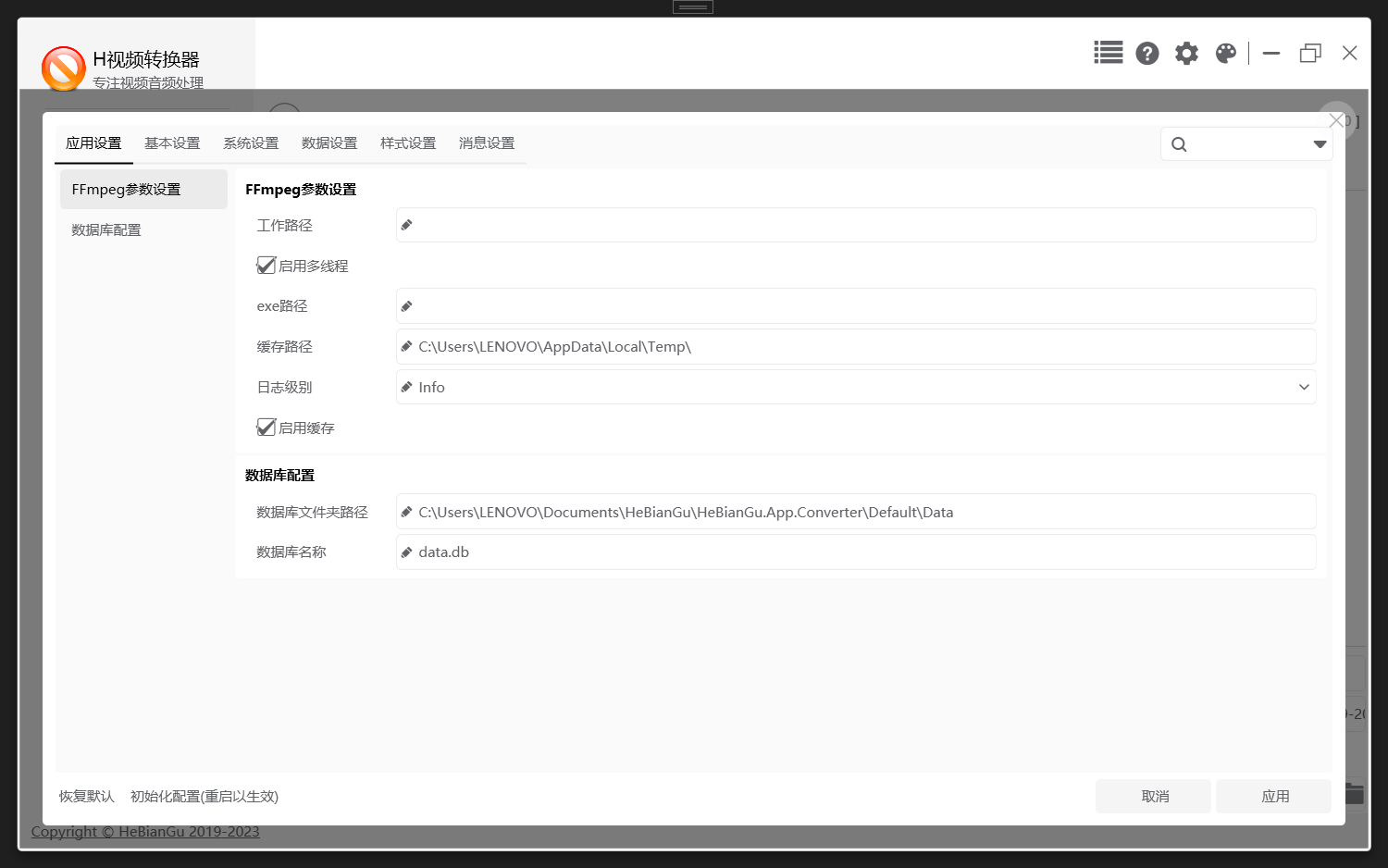
Task: Switch to the 样式设置 tab
Action: [x=408, y=143]
